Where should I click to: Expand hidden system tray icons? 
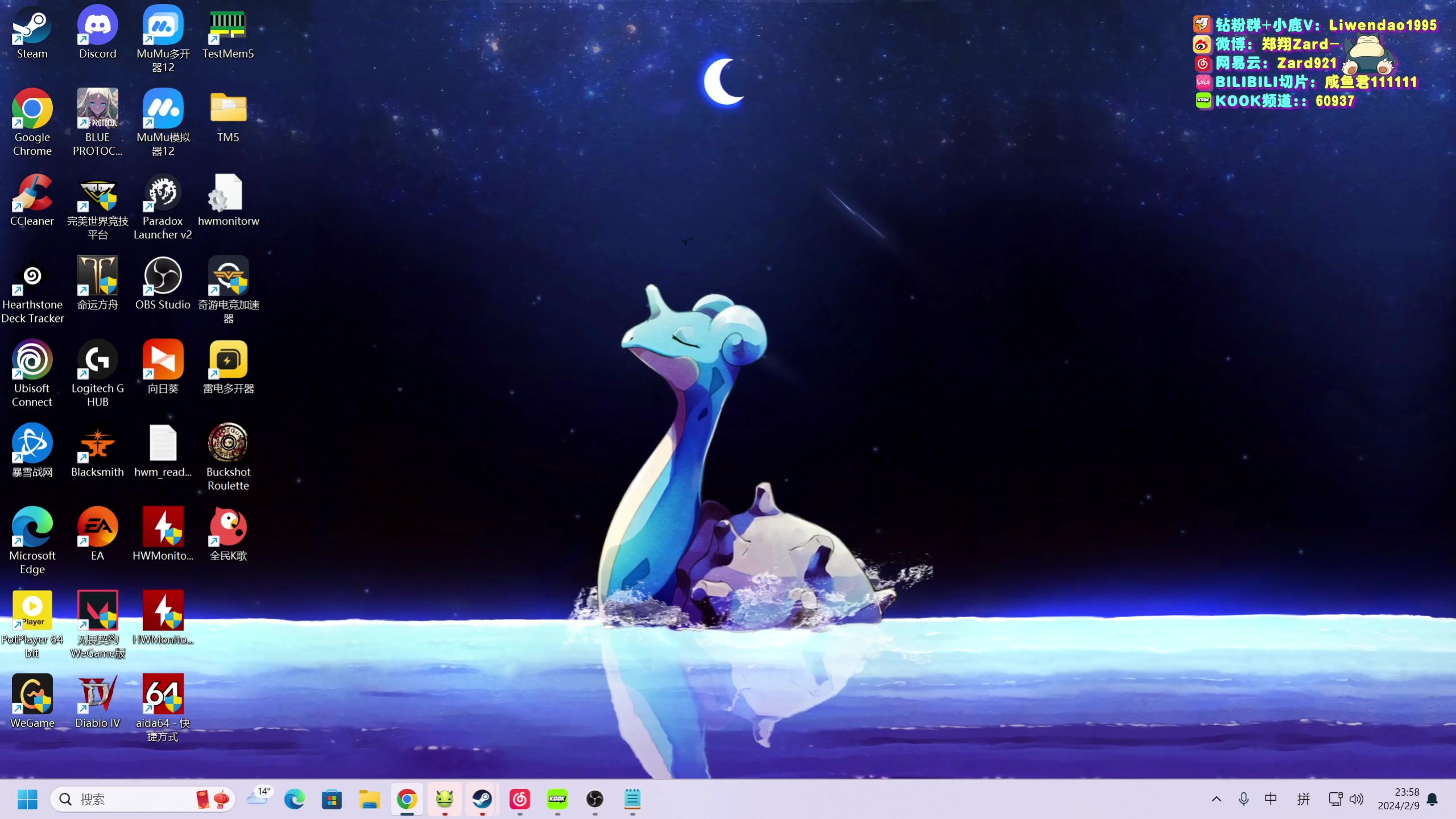pyautogui.click(x=1216, y=799)
